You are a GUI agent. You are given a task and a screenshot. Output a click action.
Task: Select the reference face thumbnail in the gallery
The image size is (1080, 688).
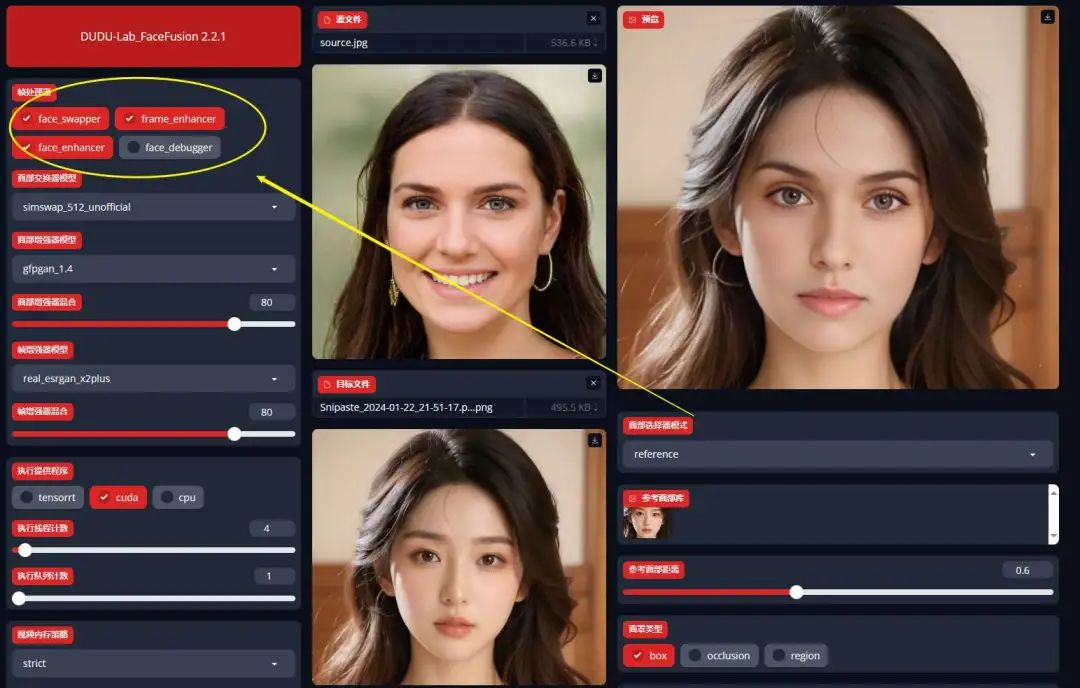point(646,523)
